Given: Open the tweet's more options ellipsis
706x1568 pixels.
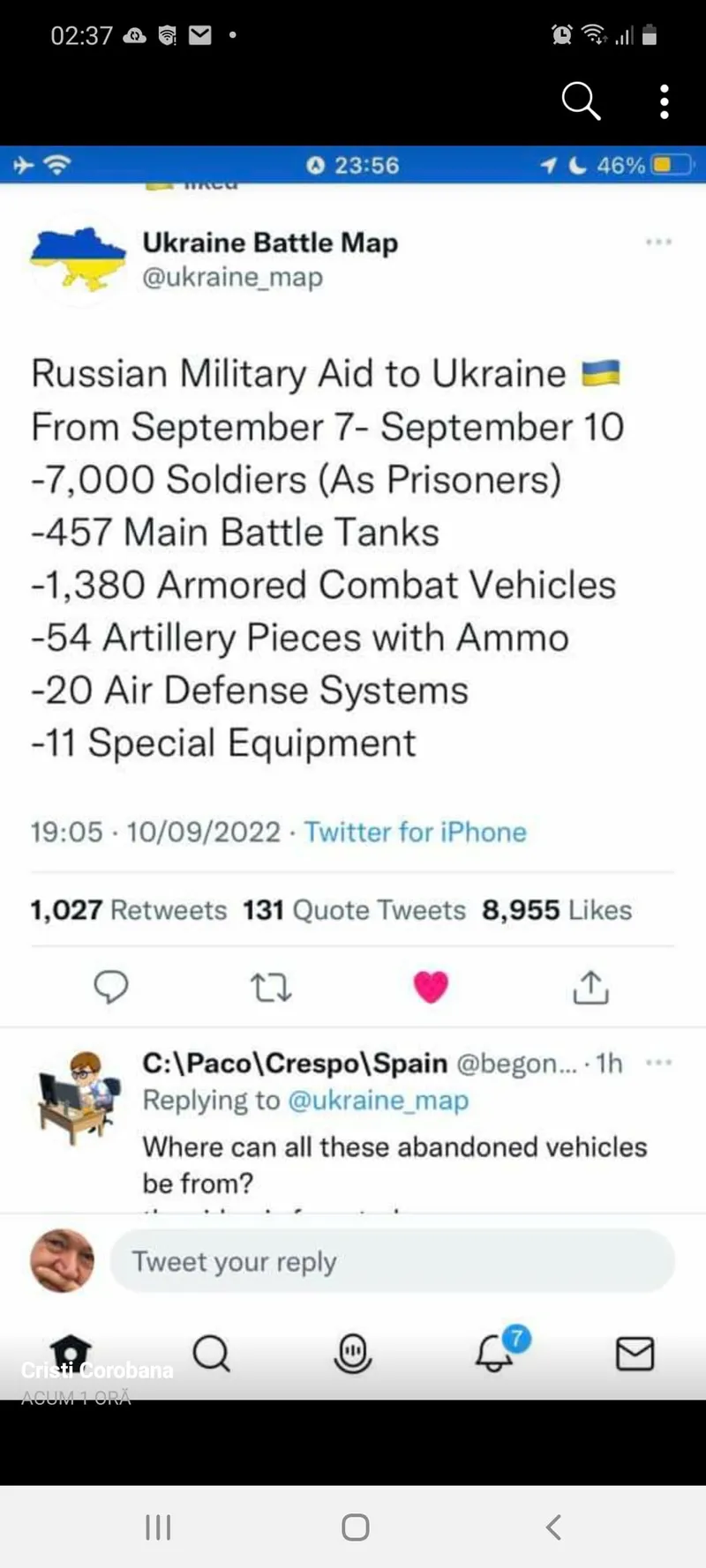Looking at the screenshot, I should pyautogui.click(x=658, y=242).
